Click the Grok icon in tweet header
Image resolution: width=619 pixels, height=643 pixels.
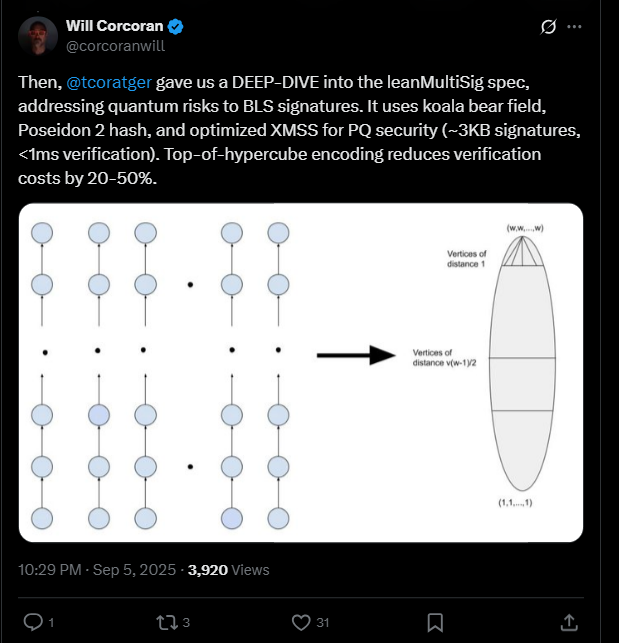pos(548,26)
